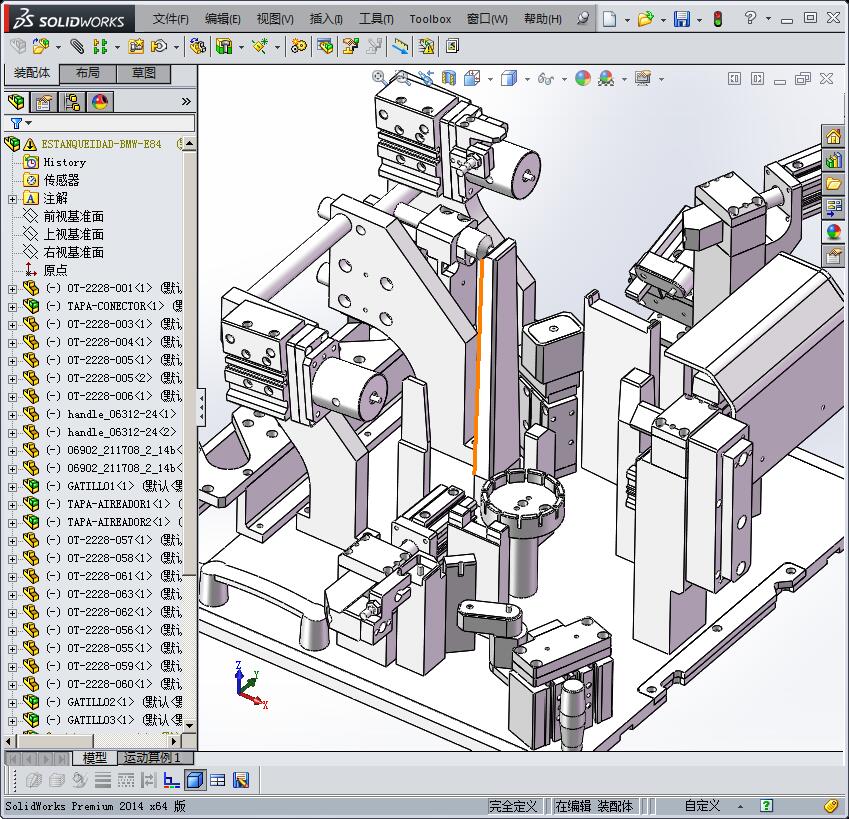Image resolution: width=849 pixels, height=819 pixels.
Task: Open the ConfigurationManager tab icon
Action: click(x=72, y=102)
